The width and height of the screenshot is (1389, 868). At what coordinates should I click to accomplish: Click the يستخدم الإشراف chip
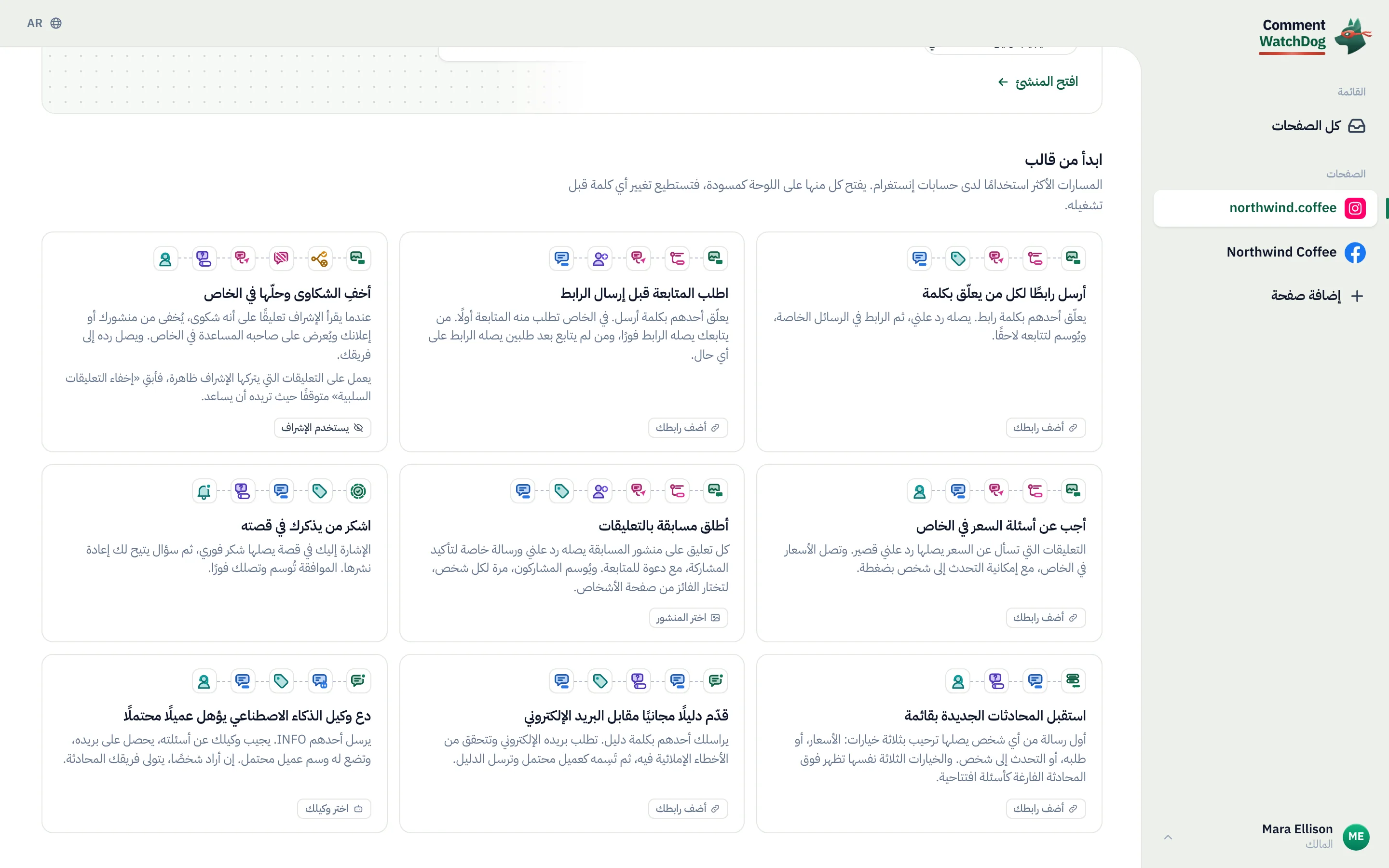[x=322, y=428]
